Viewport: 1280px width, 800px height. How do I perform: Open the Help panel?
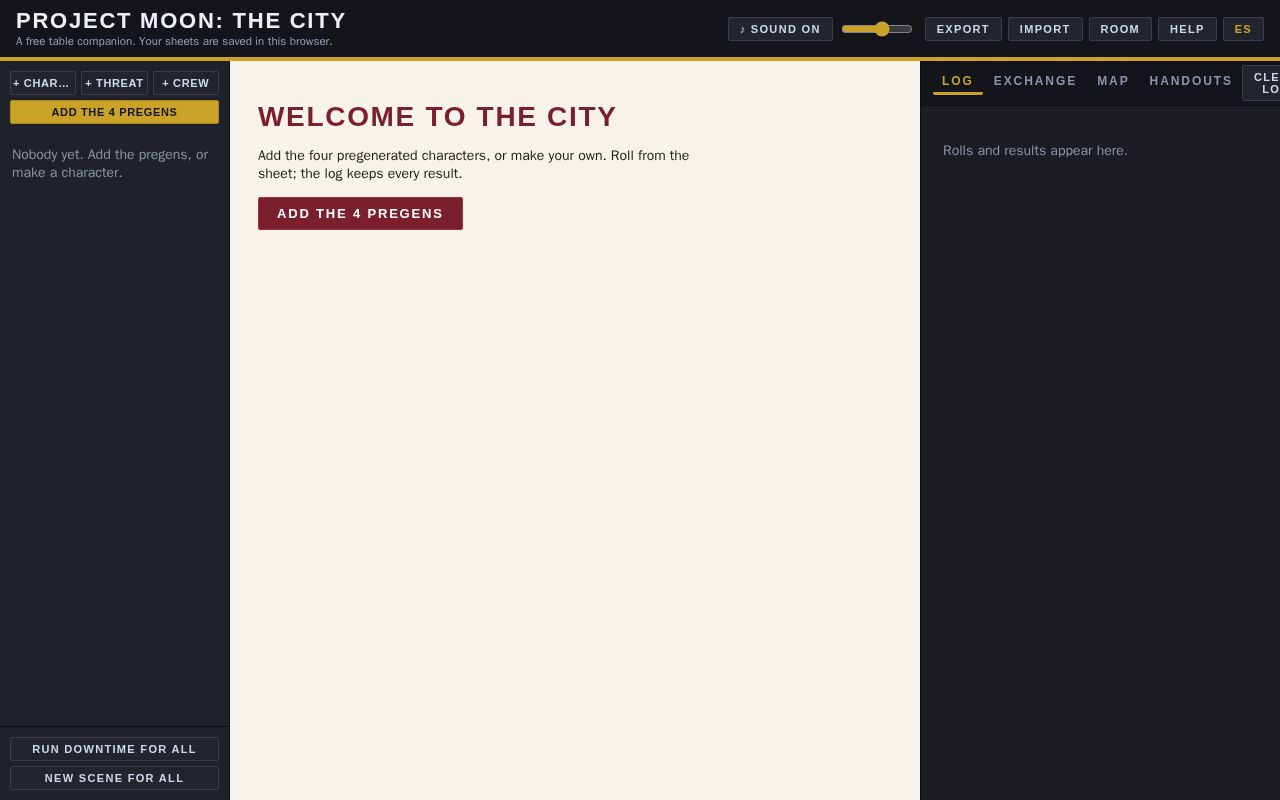pyautogui.click(x=1187, y=29)
